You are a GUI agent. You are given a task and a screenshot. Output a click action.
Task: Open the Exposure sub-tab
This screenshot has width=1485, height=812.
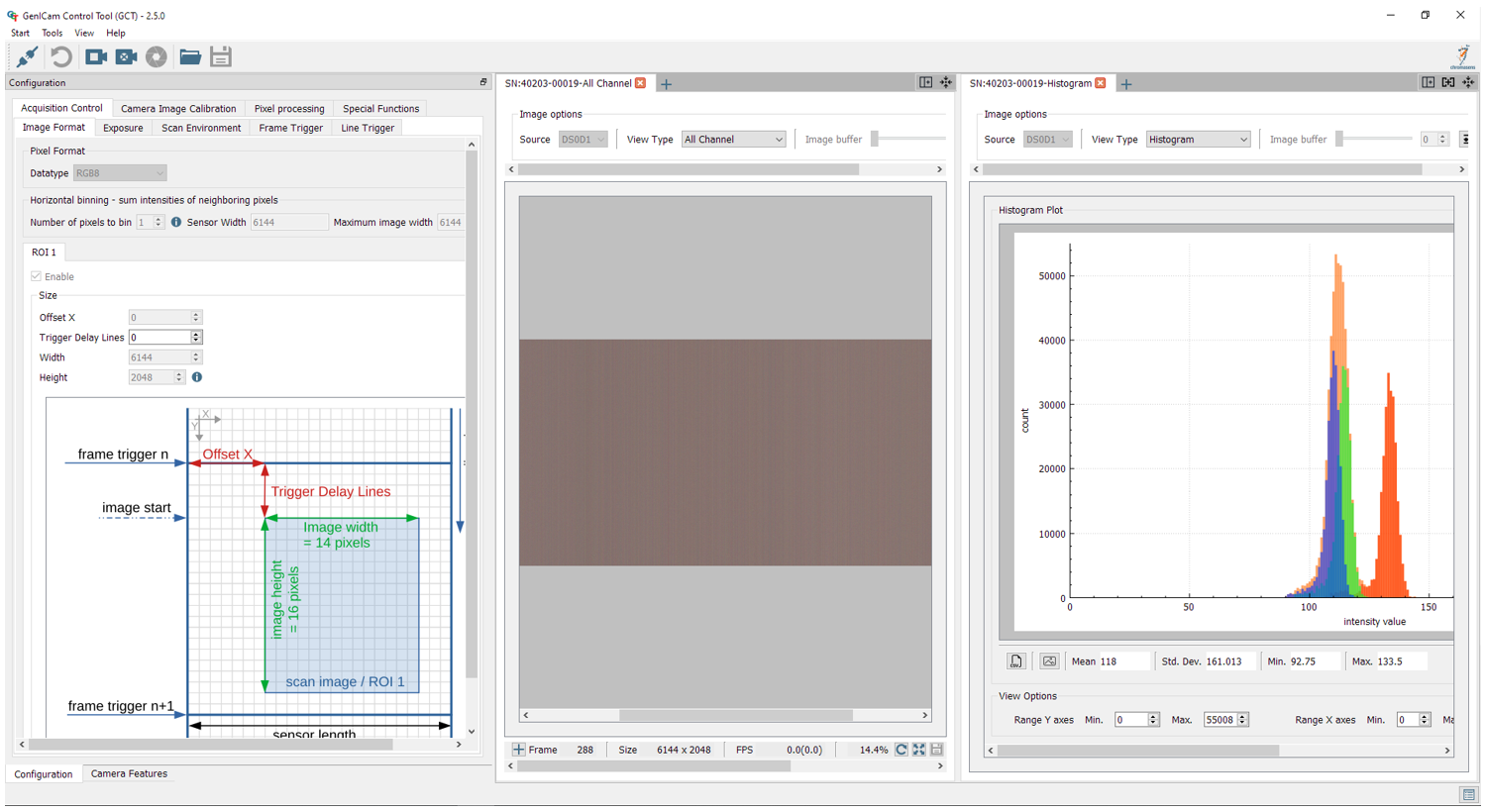point(123,128)
